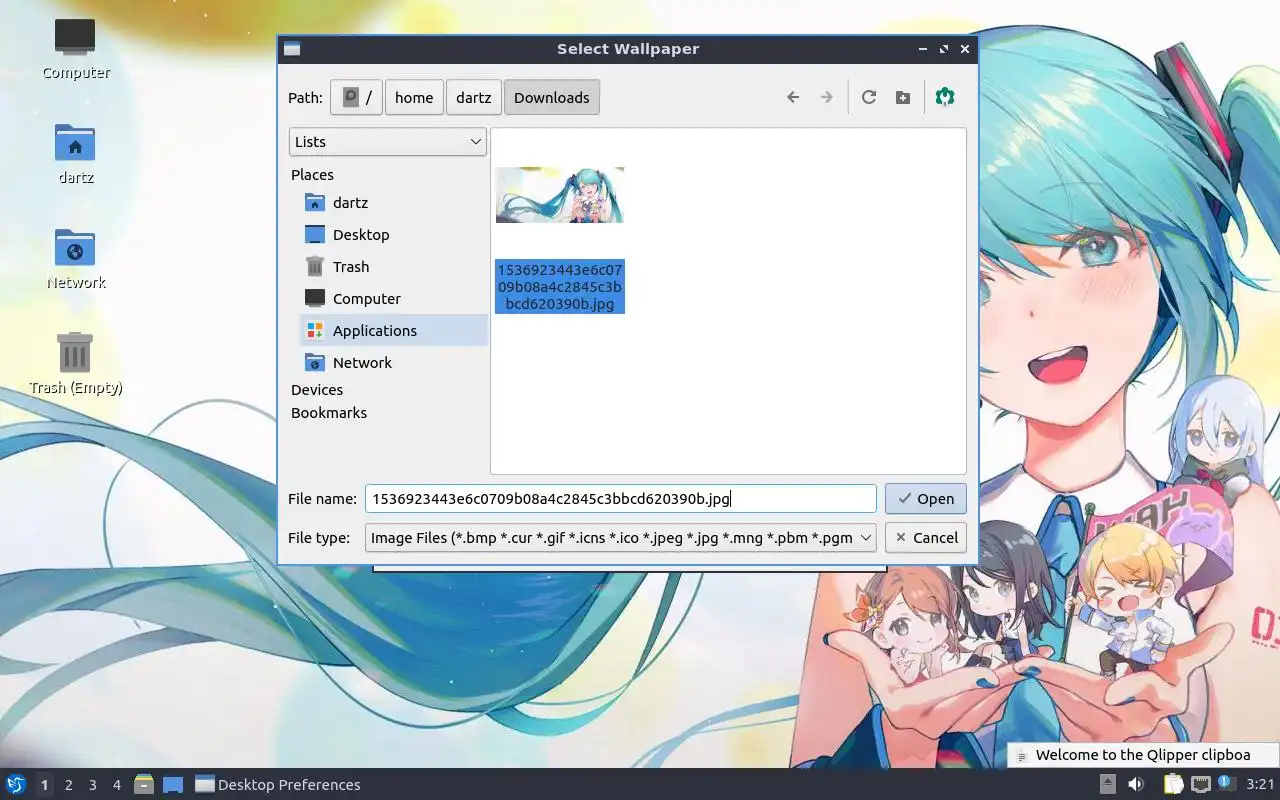Switch to desktop workspace 1

click(44, 785)
